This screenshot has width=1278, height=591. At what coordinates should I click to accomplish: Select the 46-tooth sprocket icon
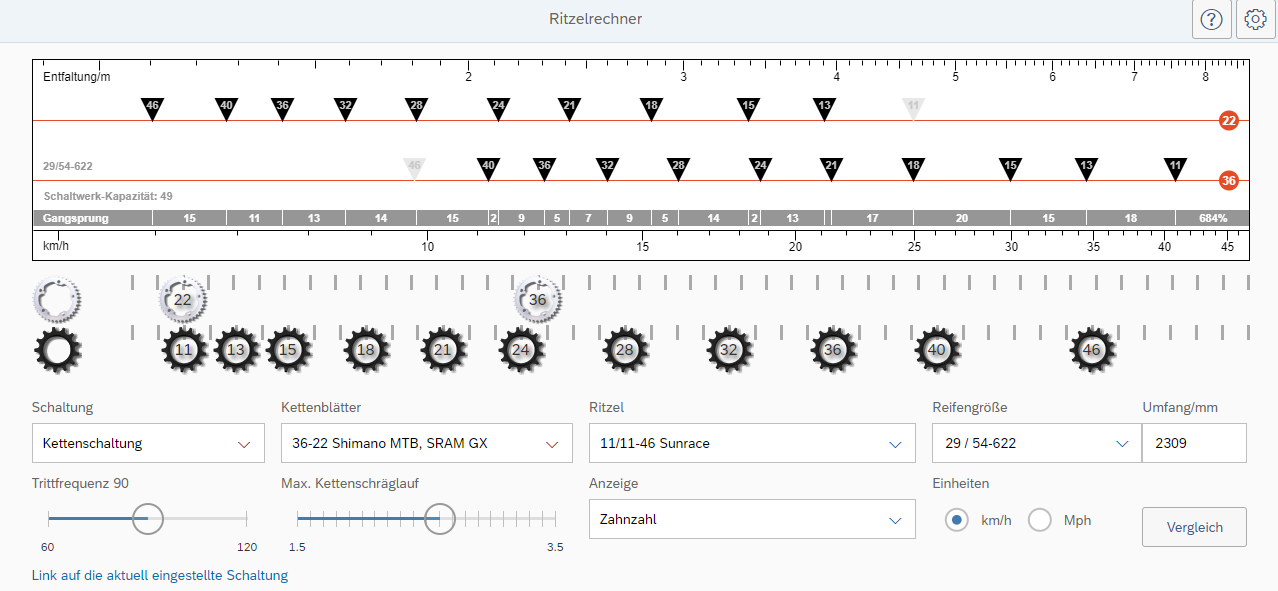coord(1092,350)
